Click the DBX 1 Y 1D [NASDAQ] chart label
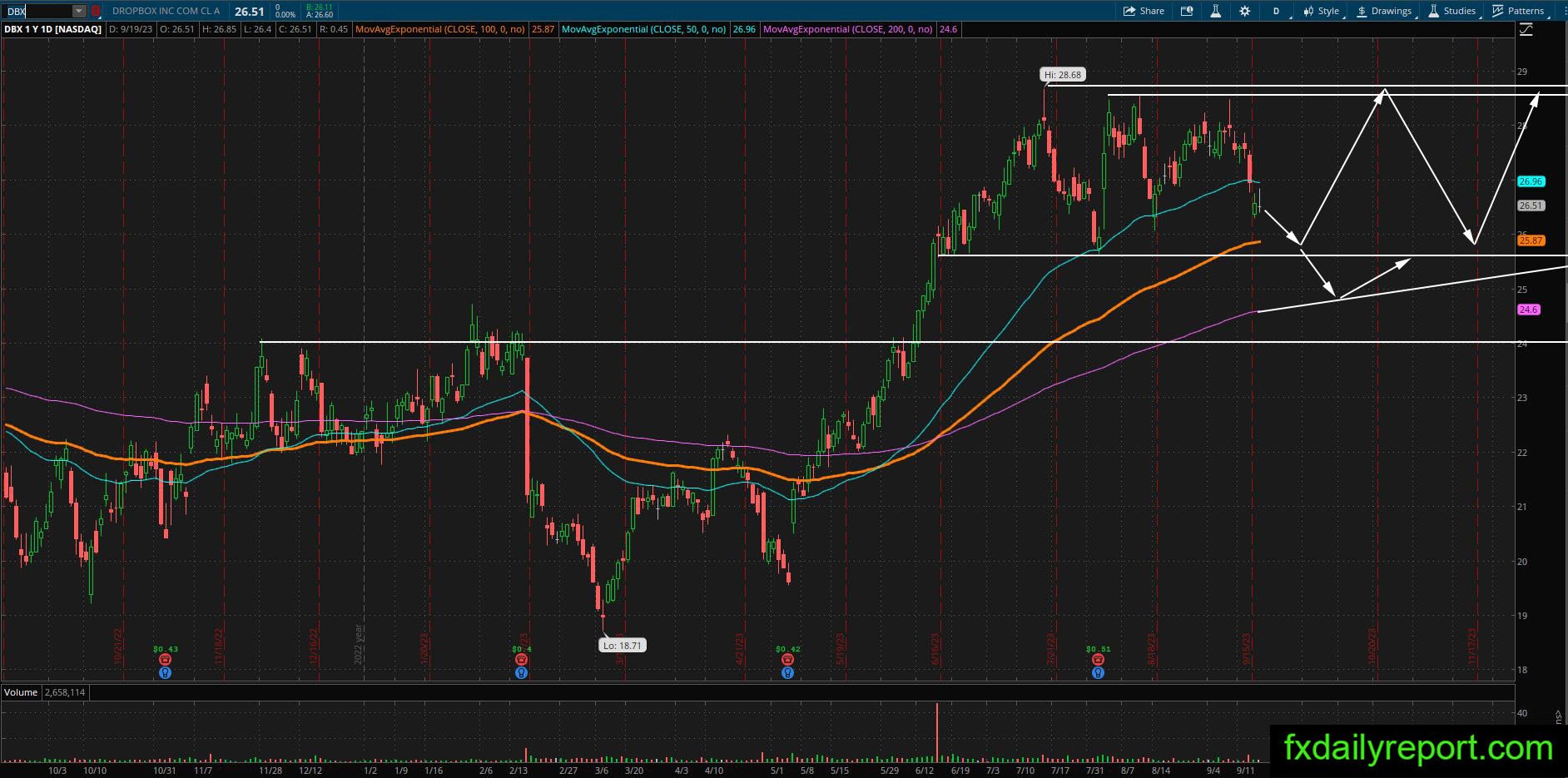 point(52,29)
